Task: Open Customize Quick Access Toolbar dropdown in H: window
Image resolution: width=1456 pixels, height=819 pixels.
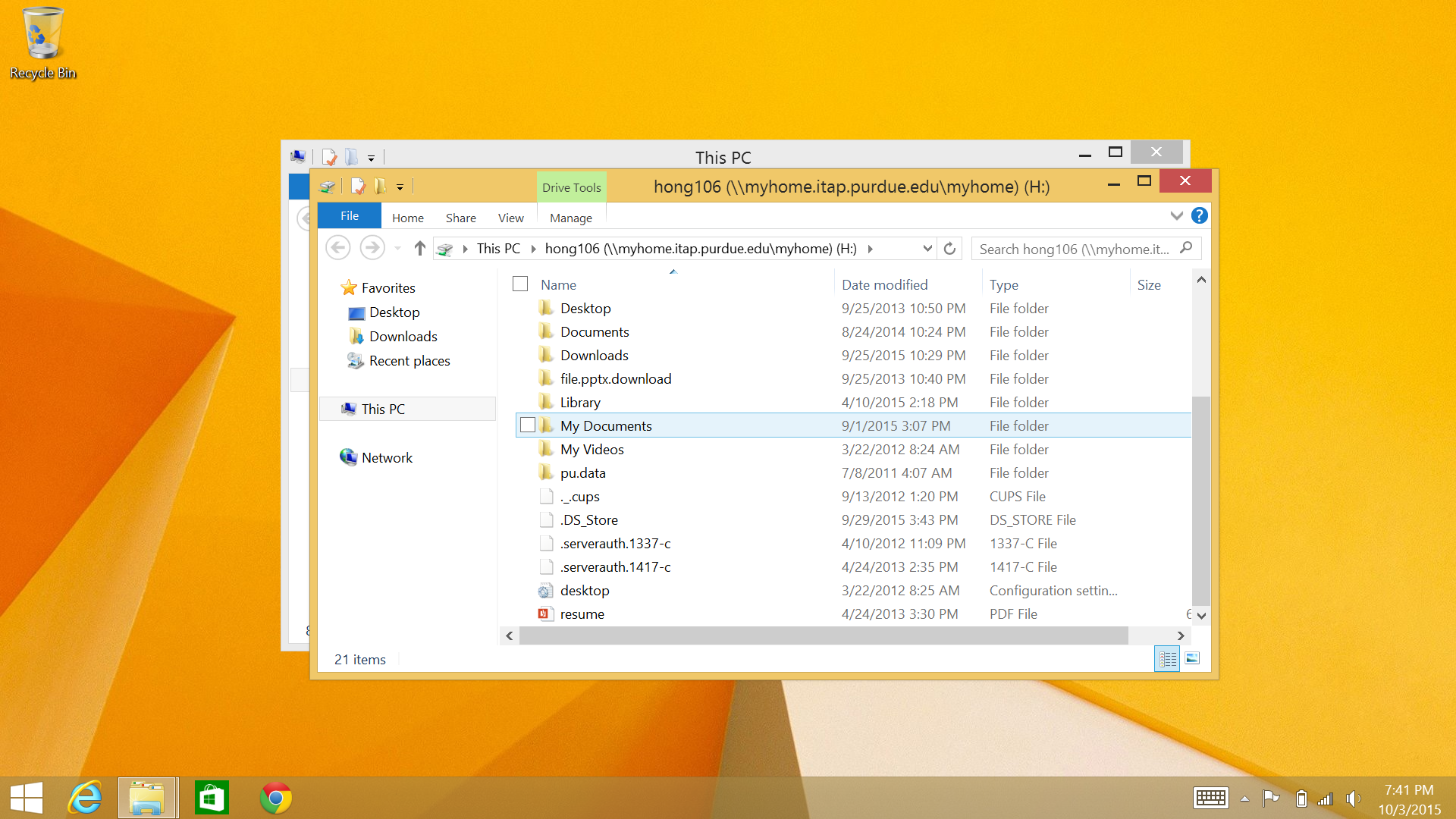Action: point(400,187)
